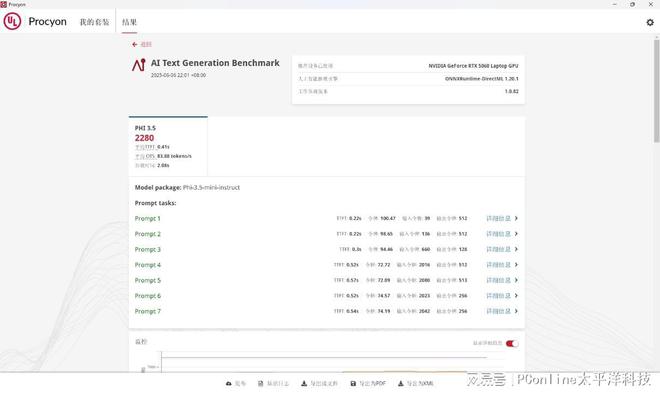Toggle the show detailed info switch
This screenshot has width=660, height=394.
point(512,343)
